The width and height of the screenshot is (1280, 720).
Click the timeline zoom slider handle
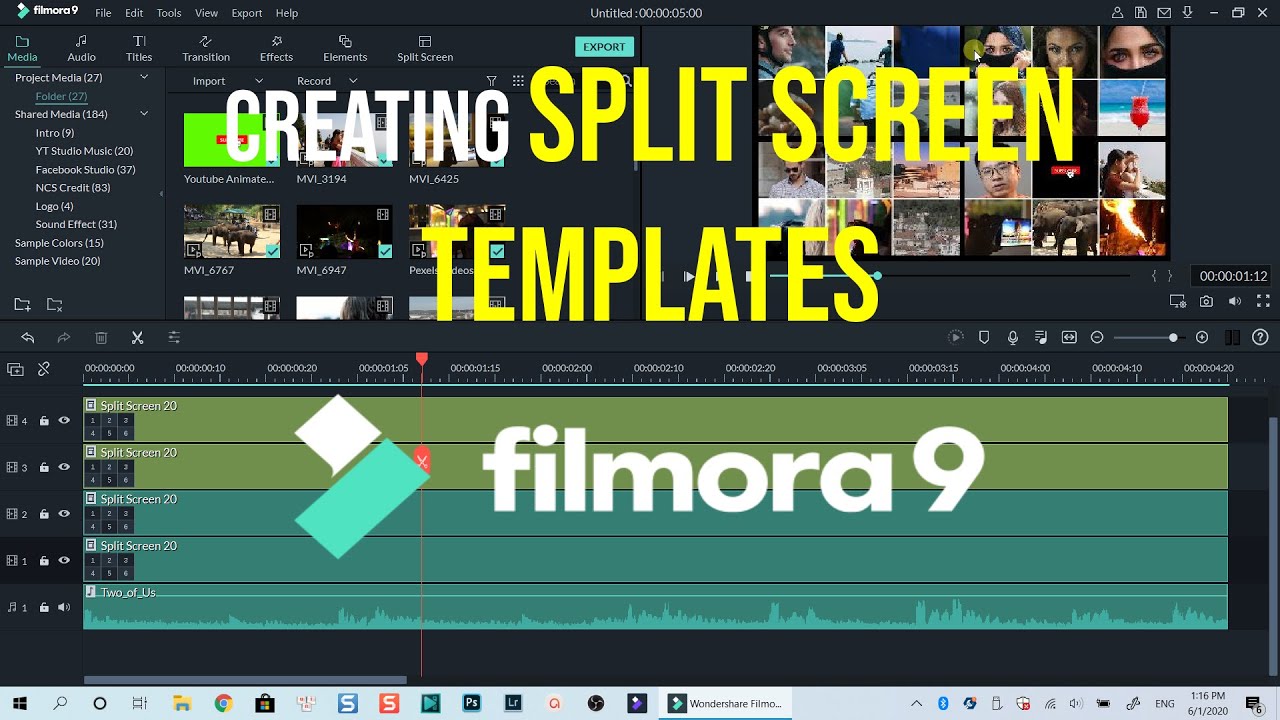click(1173, 338)
